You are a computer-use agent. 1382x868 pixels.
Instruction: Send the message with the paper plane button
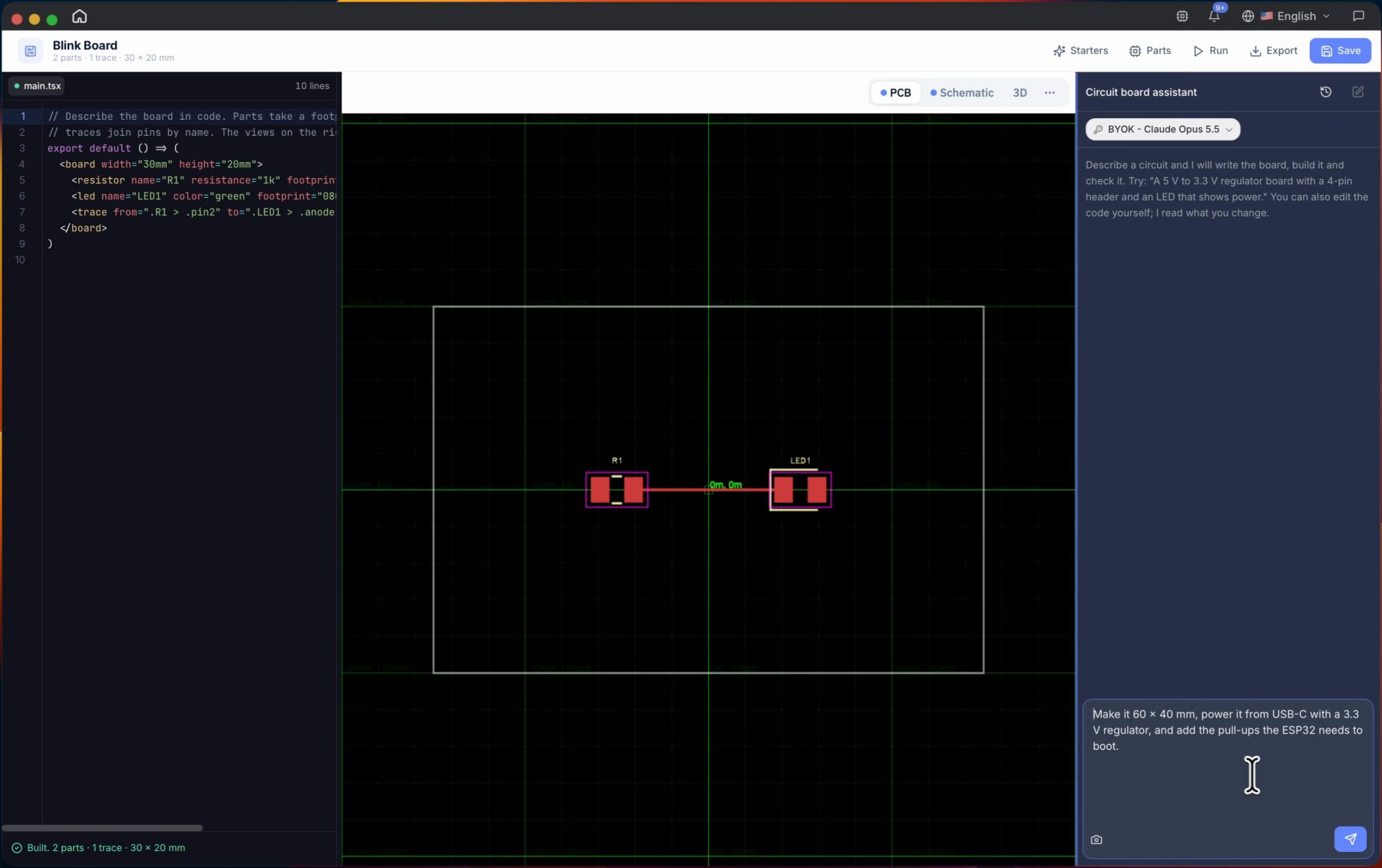click(x=1351, y=839)
